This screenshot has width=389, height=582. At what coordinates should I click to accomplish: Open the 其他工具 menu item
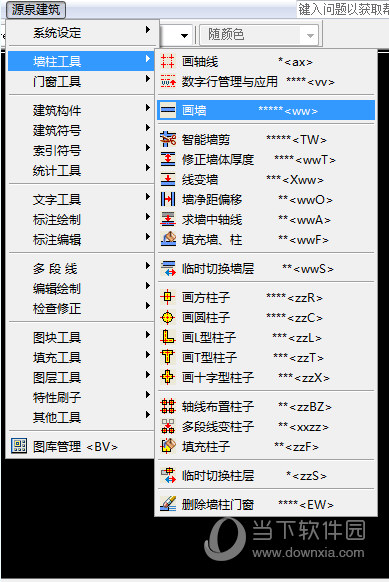pyautogui.click(x=81, y=418)
